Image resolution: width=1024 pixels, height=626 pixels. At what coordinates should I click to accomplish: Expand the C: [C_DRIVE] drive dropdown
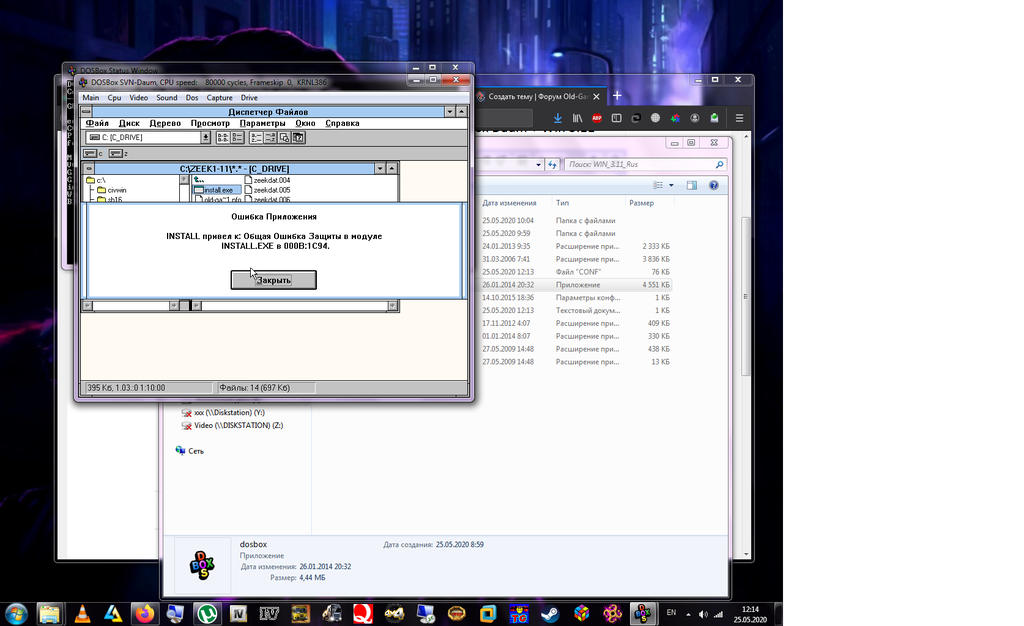coord(206,138)
